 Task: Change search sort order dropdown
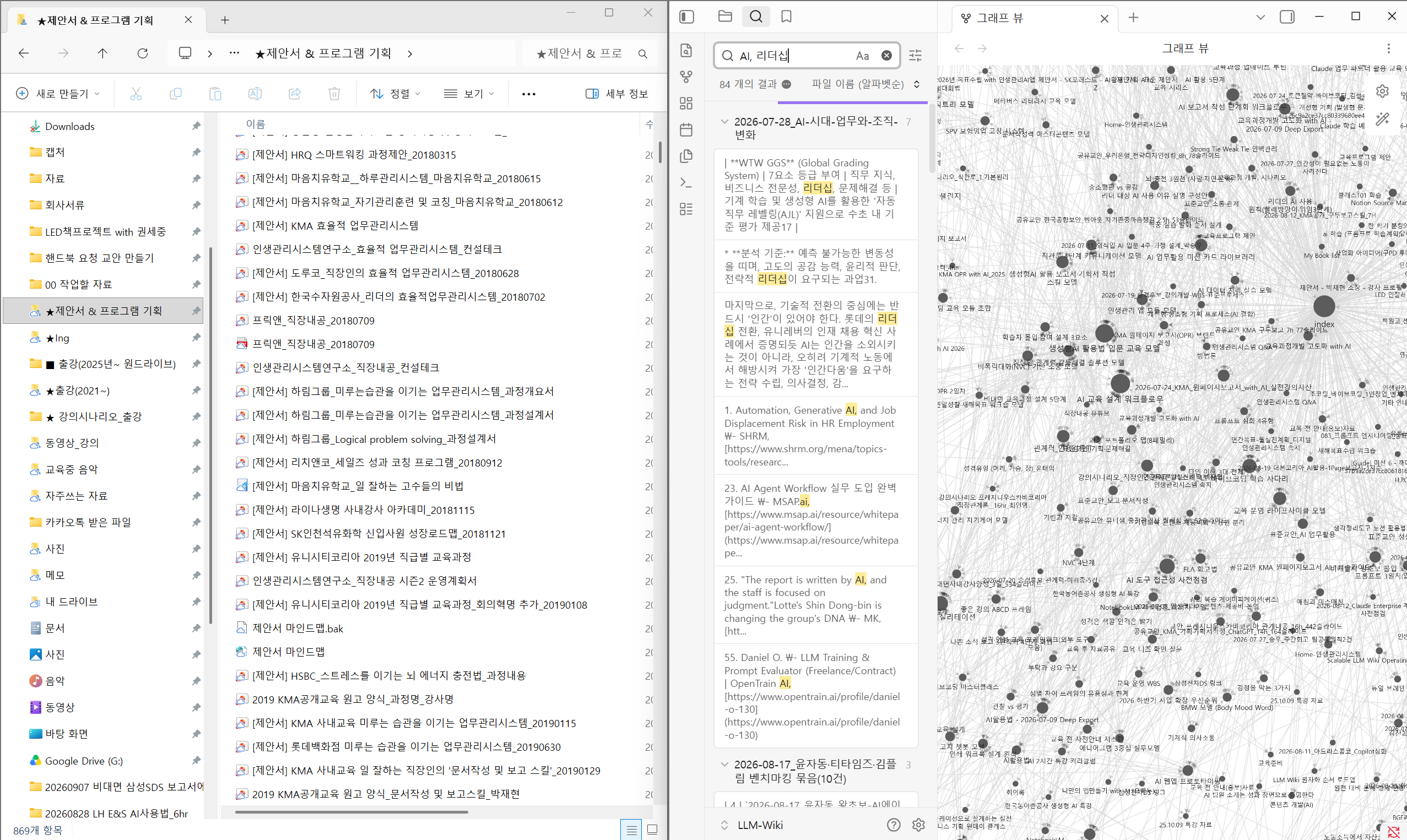pos(865,84)
